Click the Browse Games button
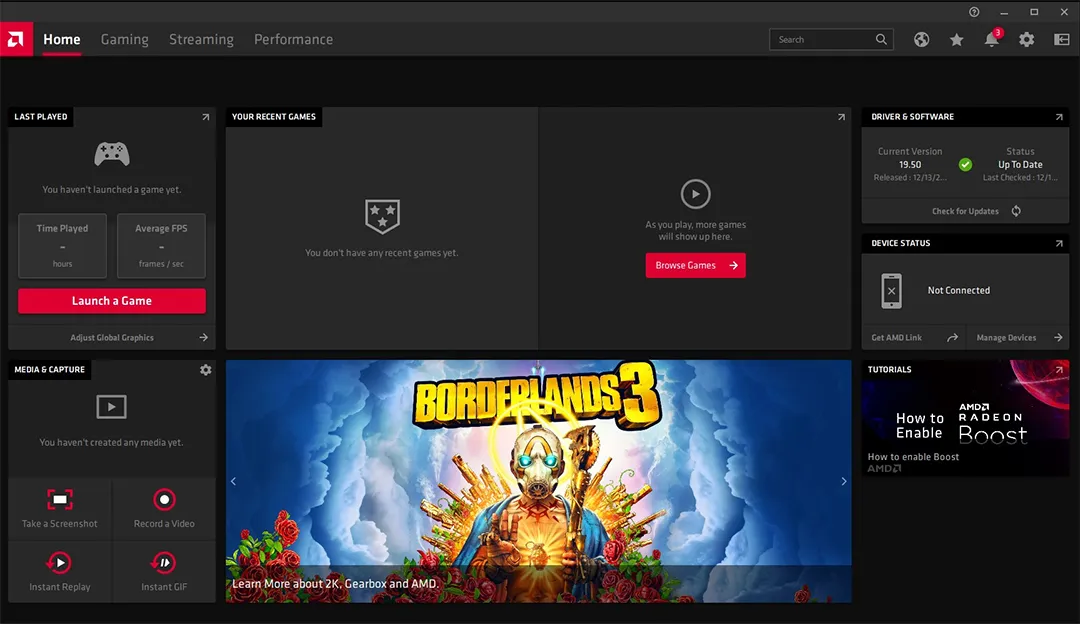1080x624 pixels. pyautogui.click(x=695, y=265)
